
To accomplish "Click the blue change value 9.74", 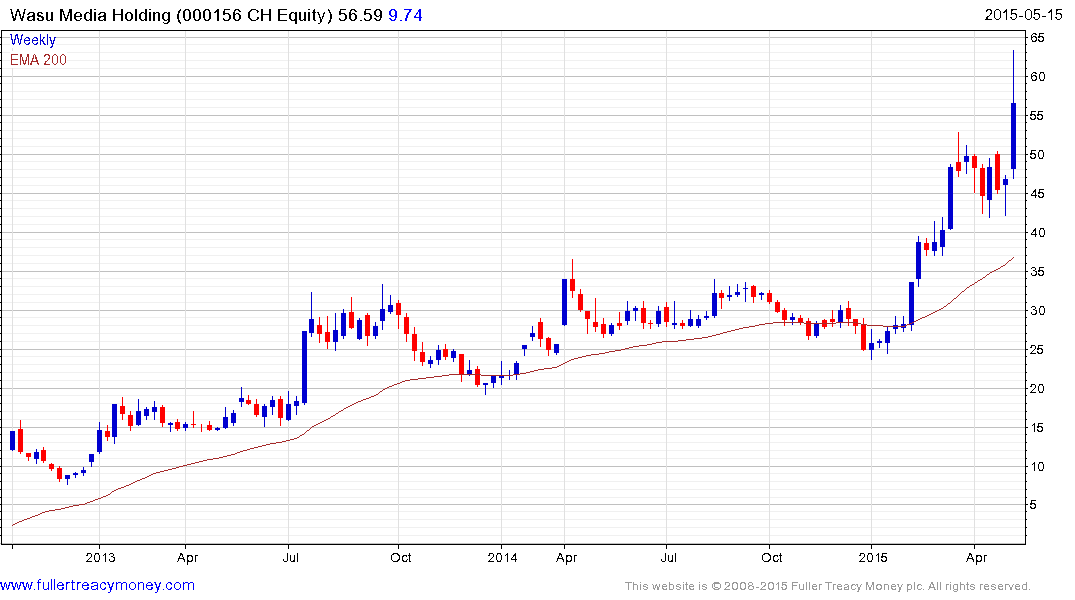I will pos(405,15).
